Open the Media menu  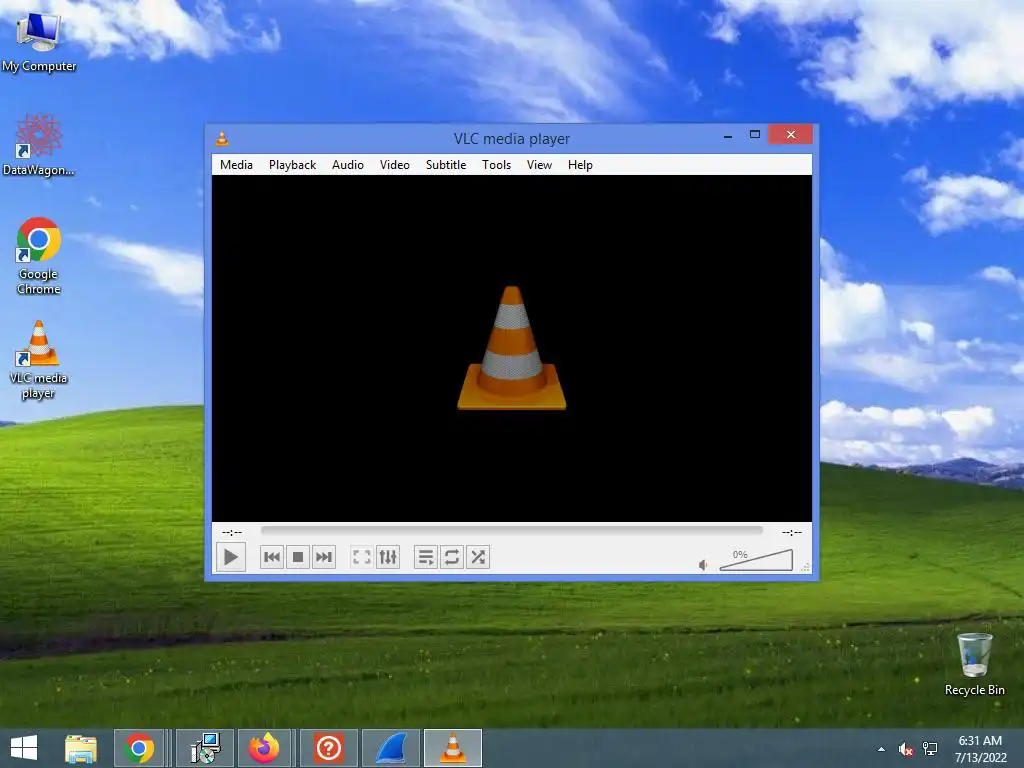click(x=236, y=165)
